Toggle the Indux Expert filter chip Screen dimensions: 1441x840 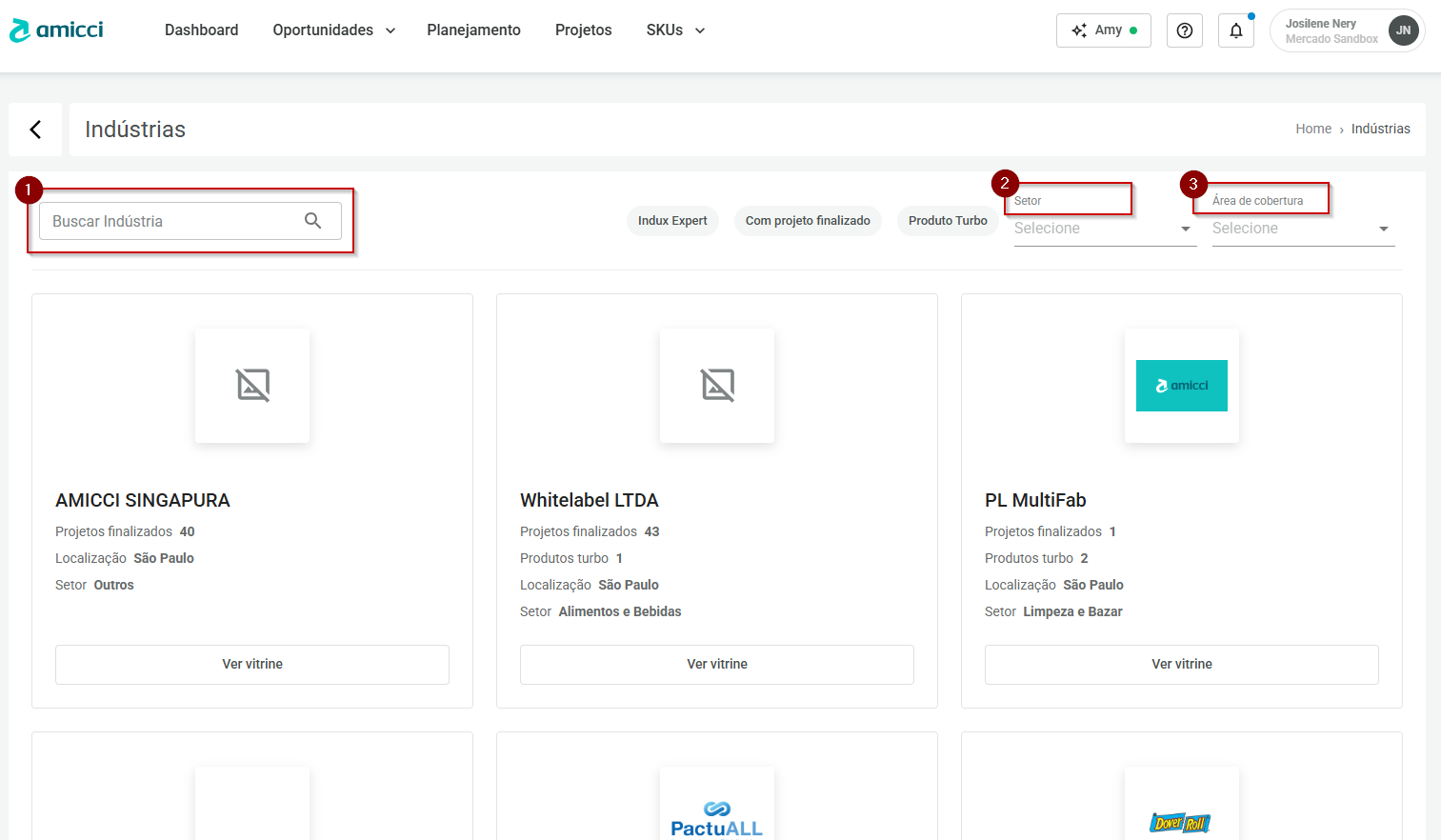672,221
